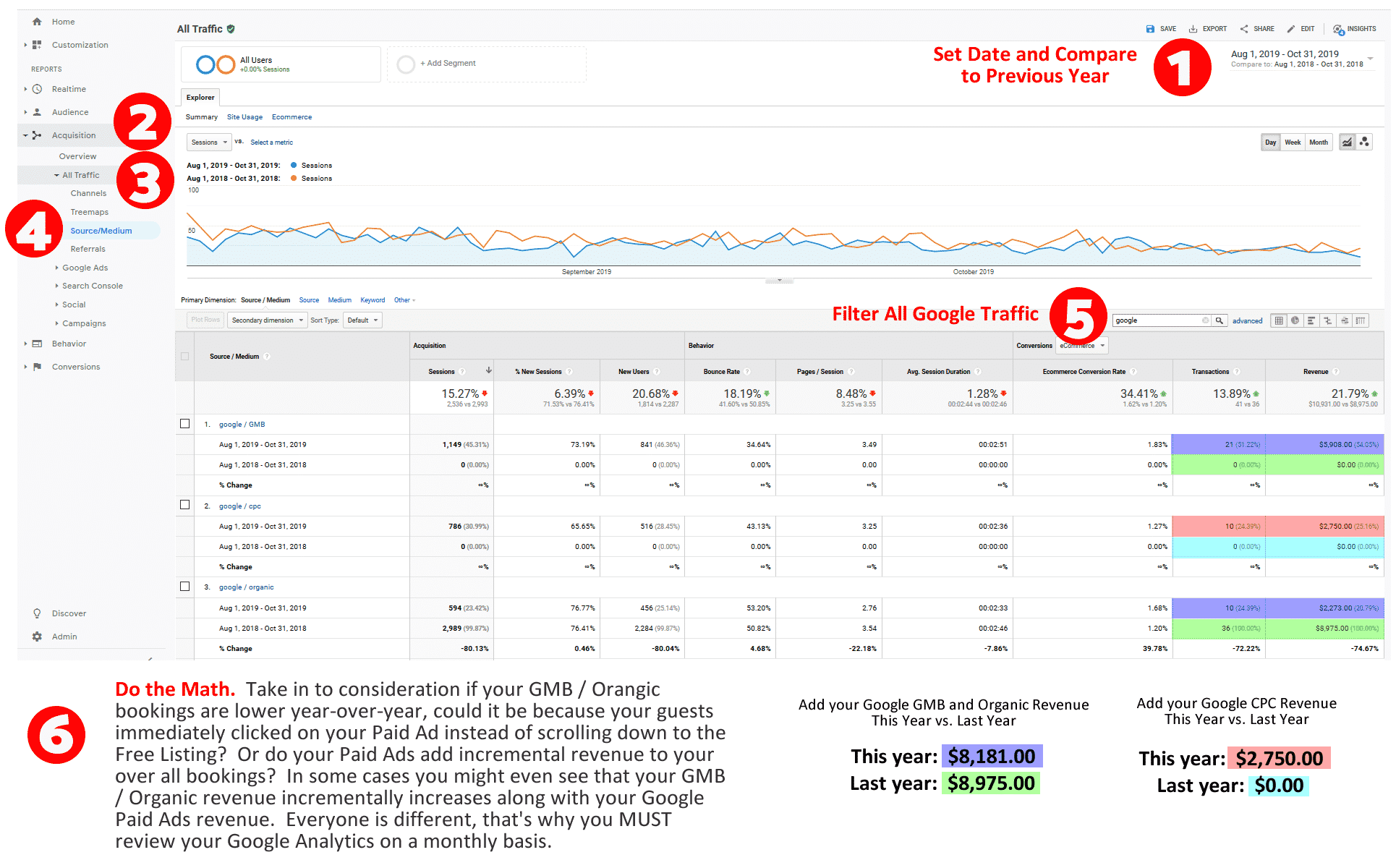
Task: Open the Secondary dimension dropdown
Action: click(x=266, y=320)
